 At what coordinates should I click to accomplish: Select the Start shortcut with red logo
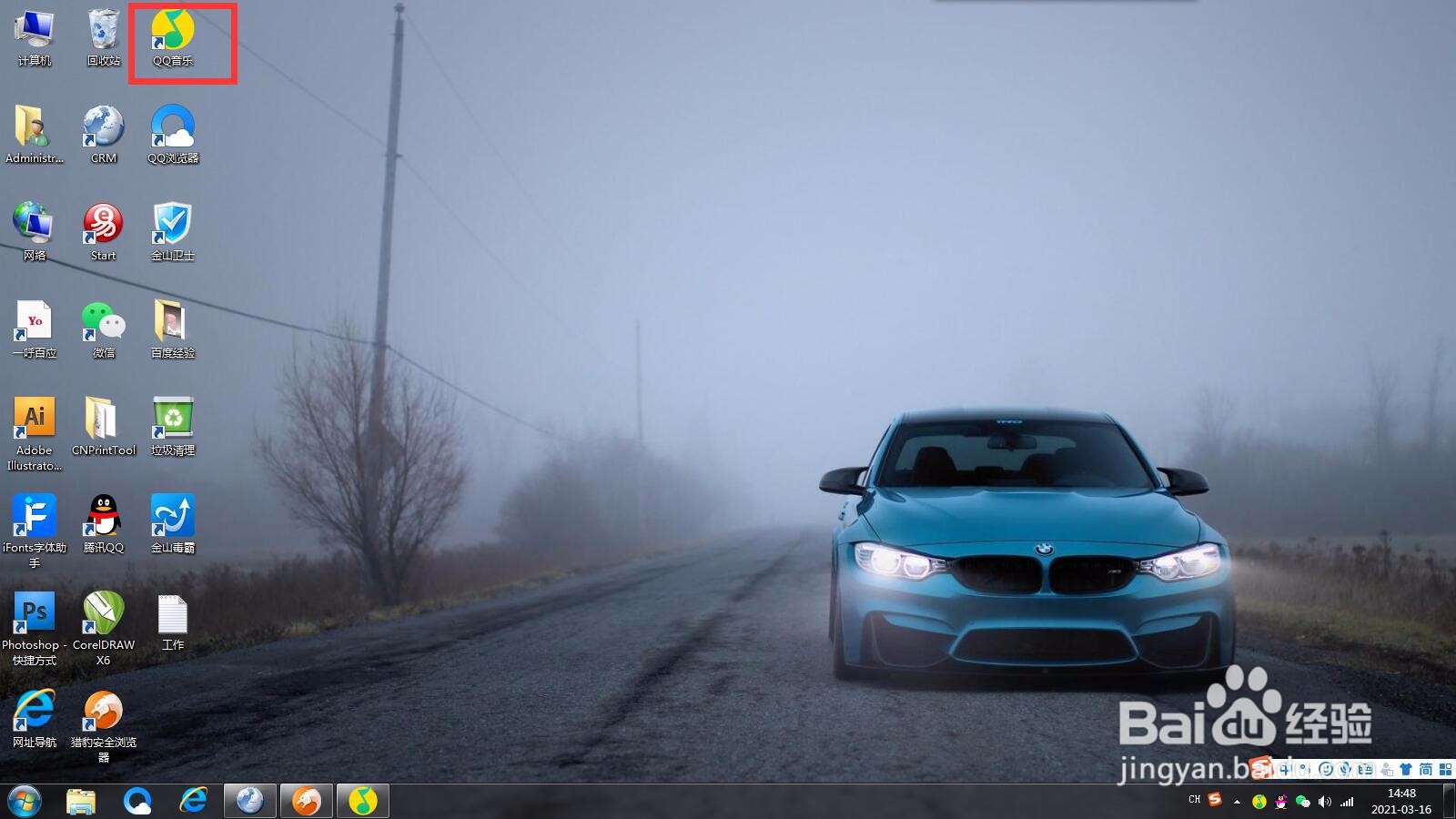[104, 232]
